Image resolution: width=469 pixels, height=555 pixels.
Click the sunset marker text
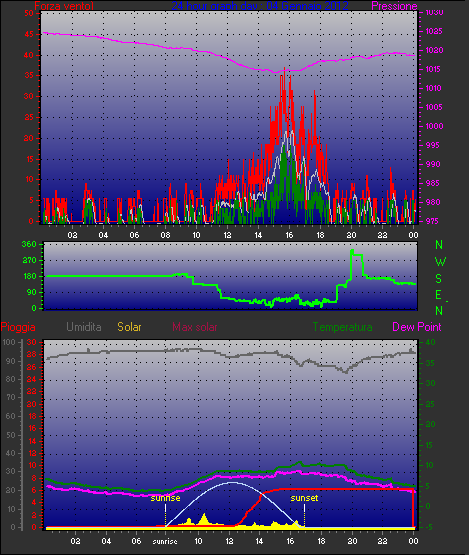coord(304,498)
